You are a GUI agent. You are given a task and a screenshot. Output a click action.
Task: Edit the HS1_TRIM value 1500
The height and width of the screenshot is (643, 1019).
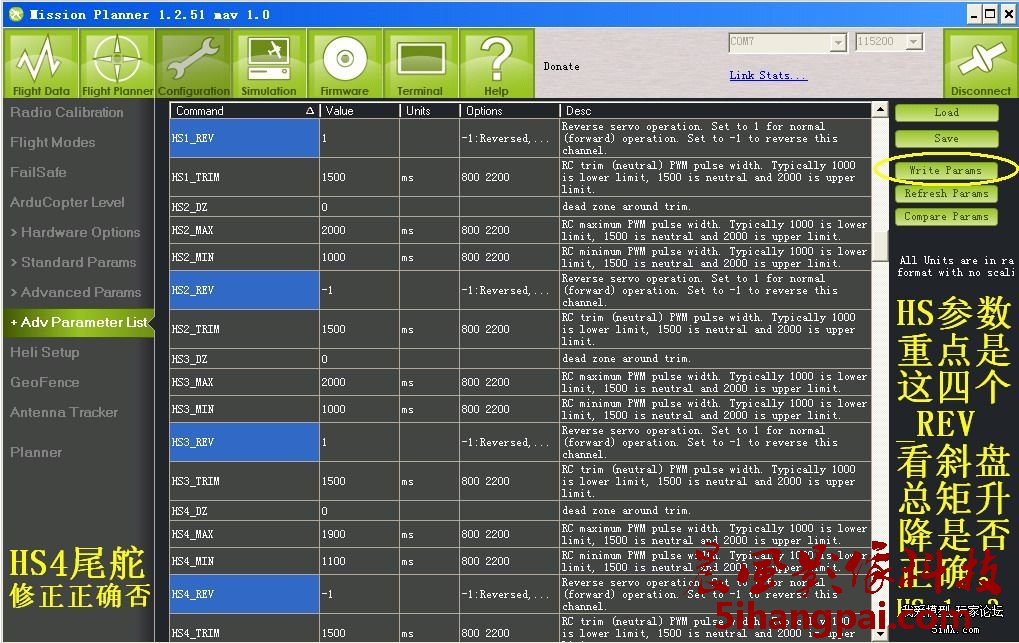(x=359, y=177)
